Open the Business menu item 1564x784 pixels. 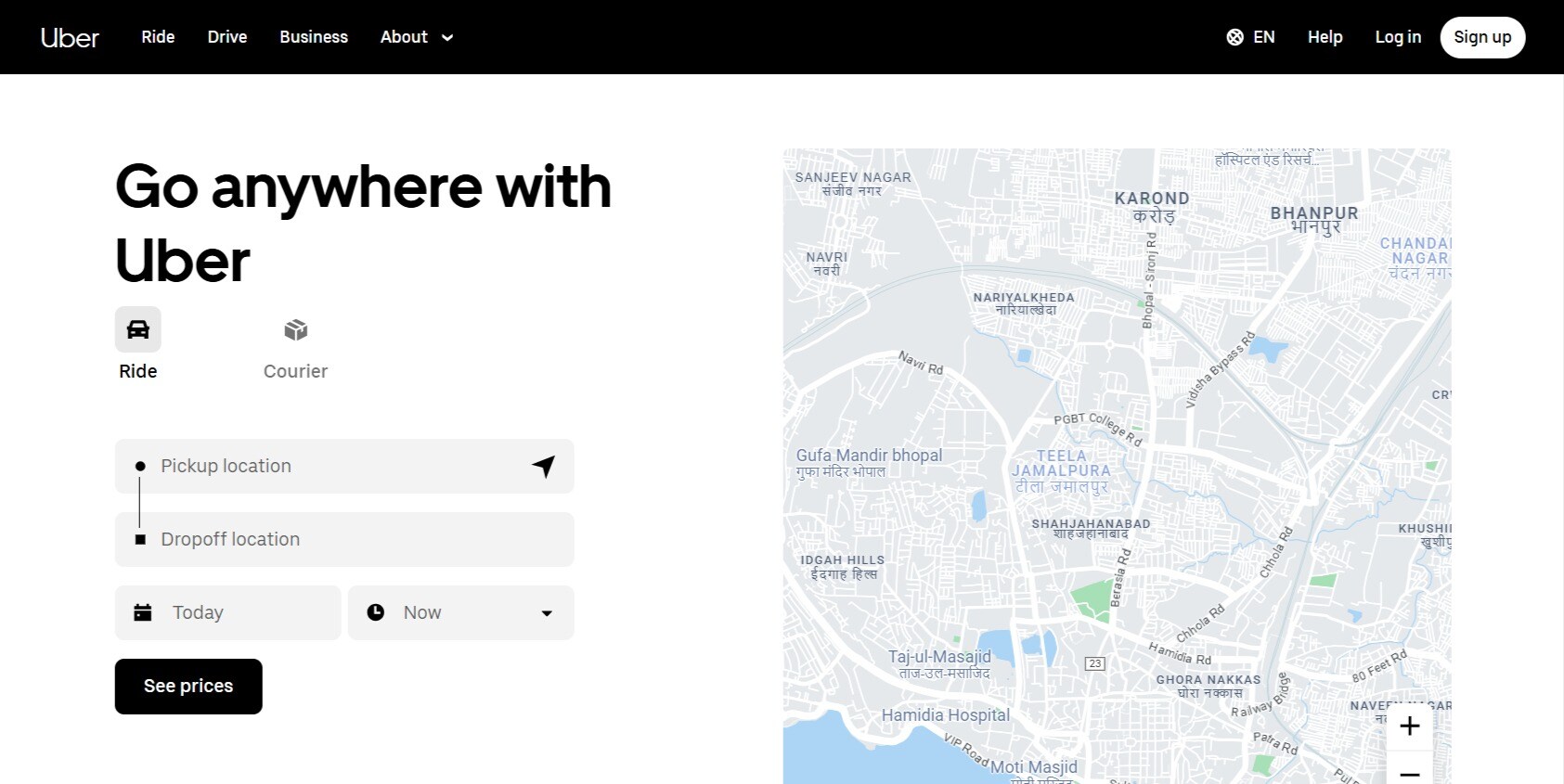point(314,37)
